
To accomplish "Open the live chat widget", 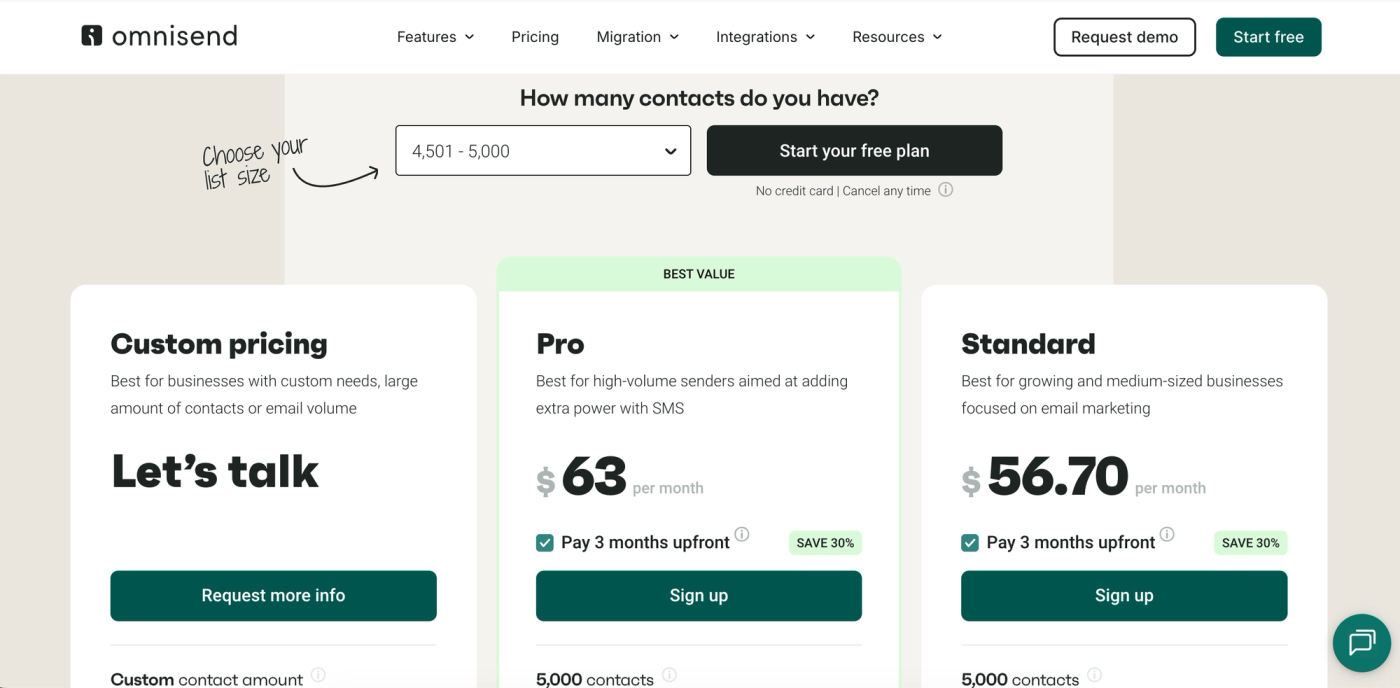I will pos(1362,642).
